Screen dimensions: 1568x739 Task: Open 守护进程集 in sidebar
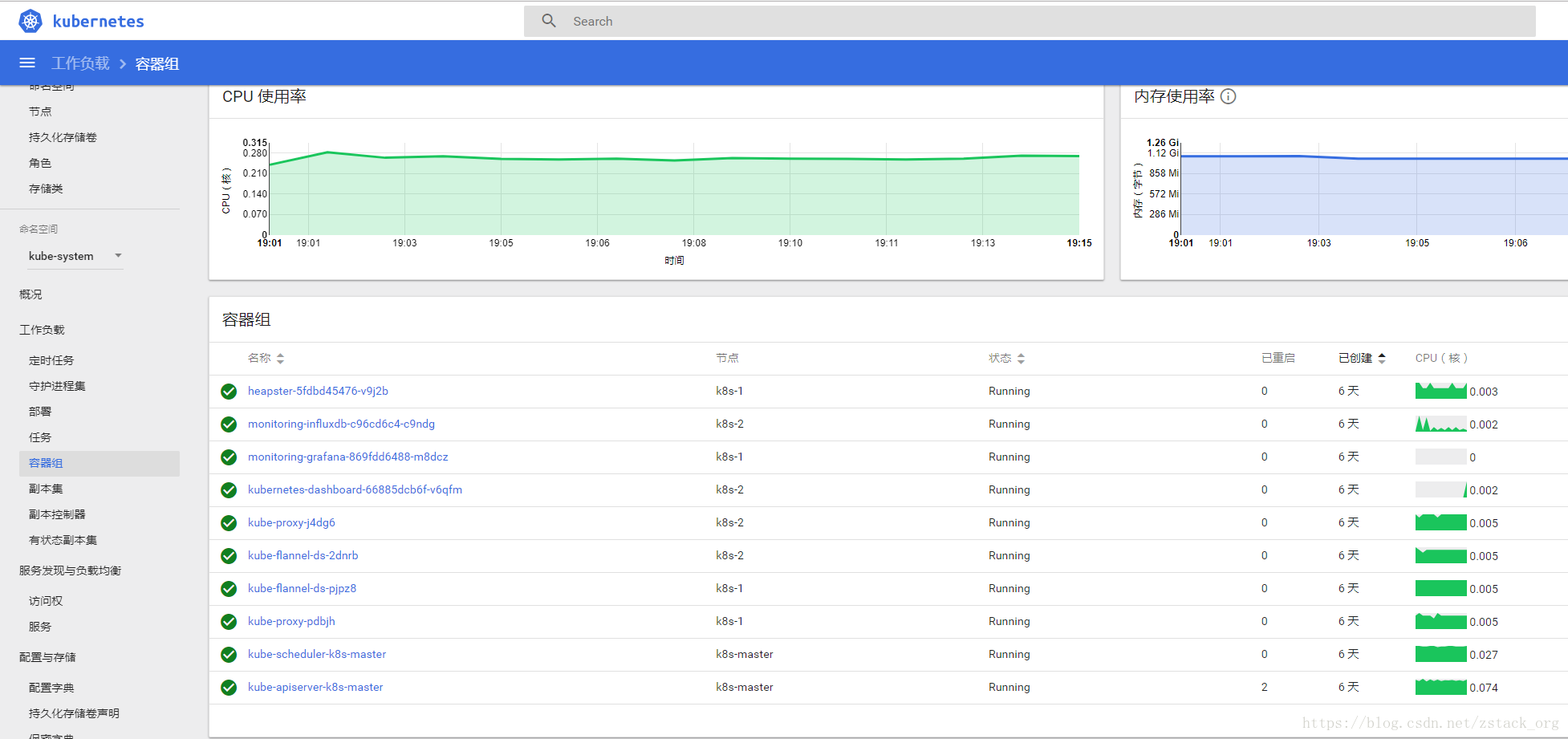57,386
